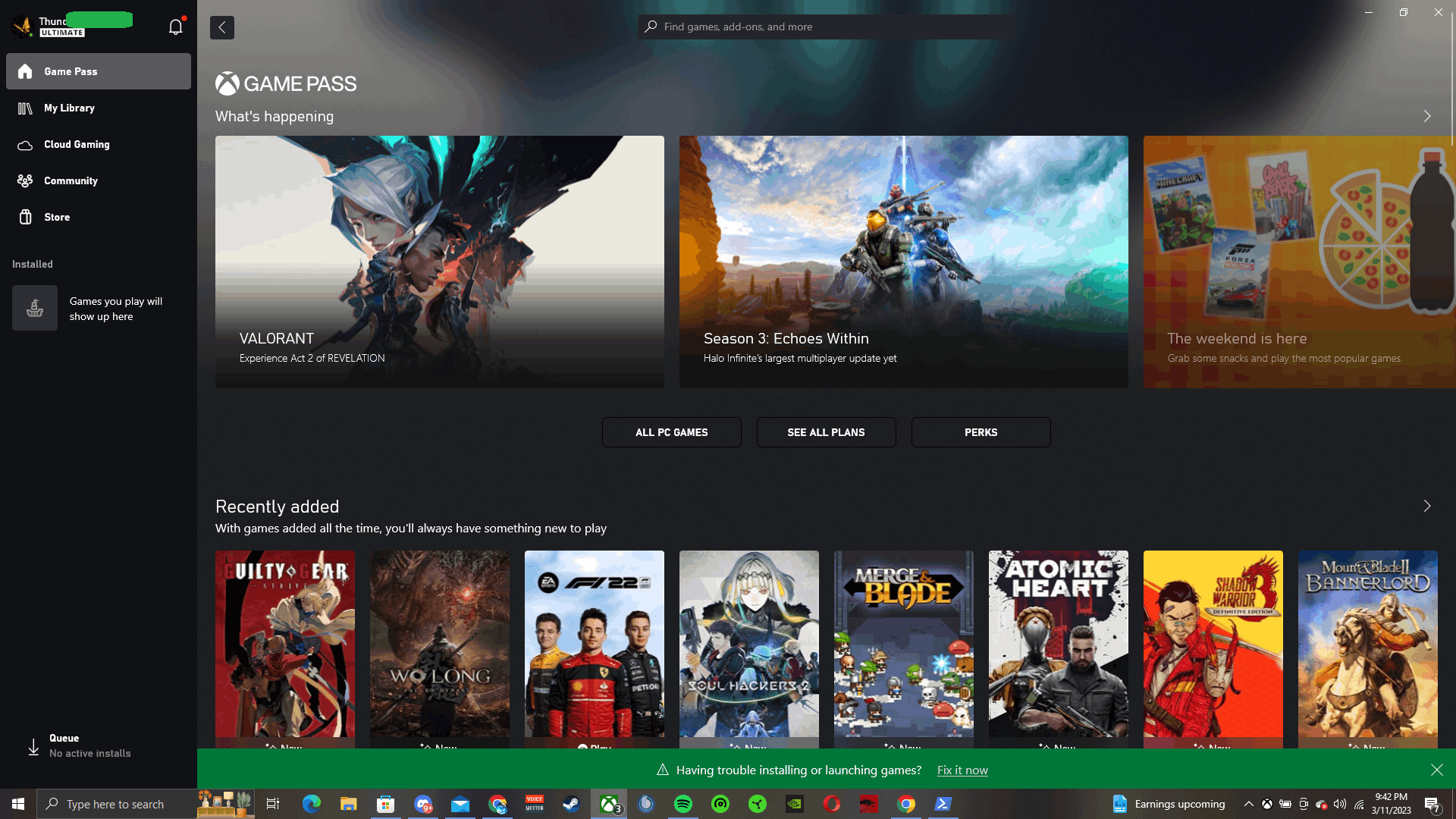1456x819 pixels.
Task: Select the Atomic Heart game tile
Action: [x=1059, y=649]
